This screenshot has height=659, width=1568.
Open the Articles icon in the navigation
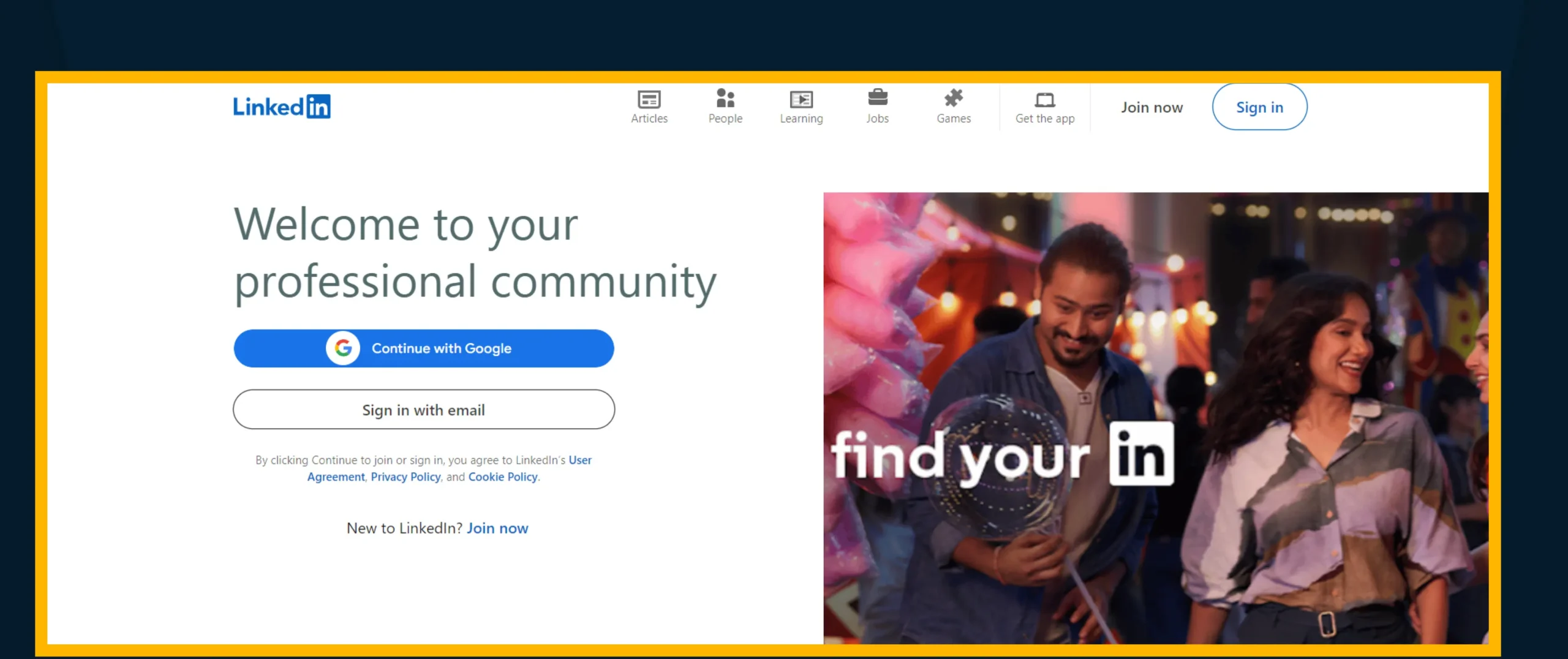tap(649, 99)
